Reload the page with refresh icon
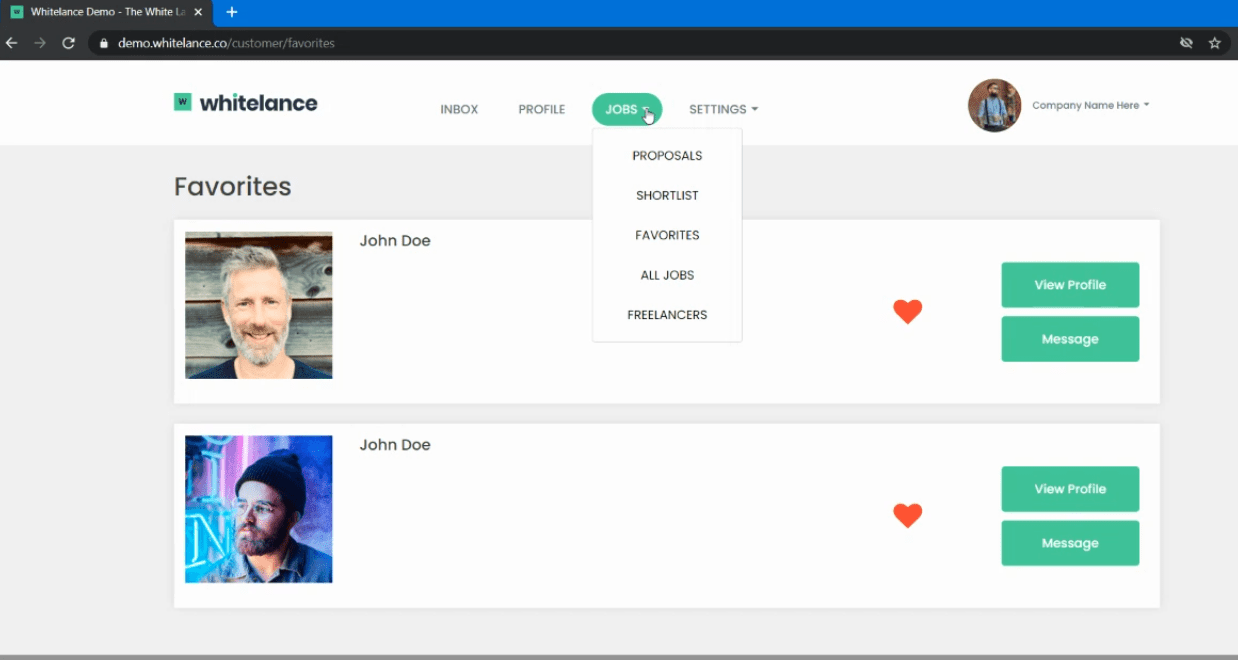Screen dimensions: 1238x660 click(x=68, y=43)
